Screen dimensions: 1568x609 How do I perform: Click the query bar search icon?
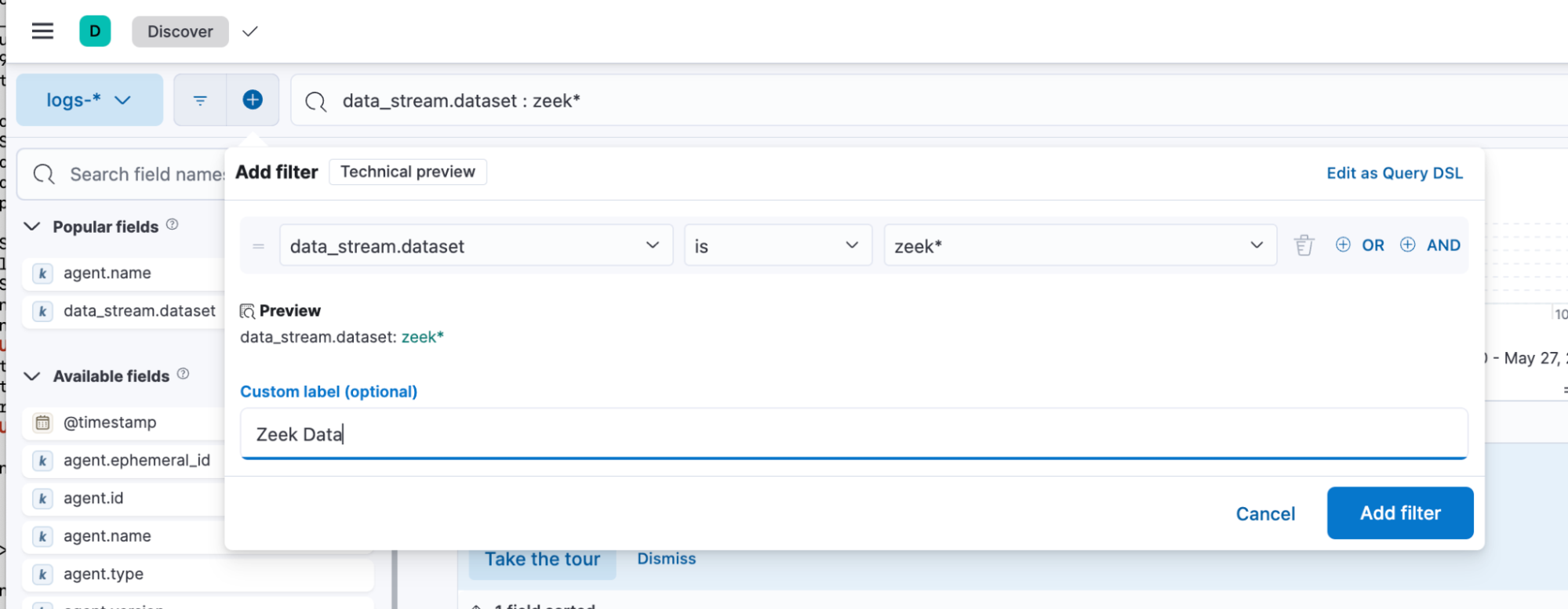click(315, 101)
